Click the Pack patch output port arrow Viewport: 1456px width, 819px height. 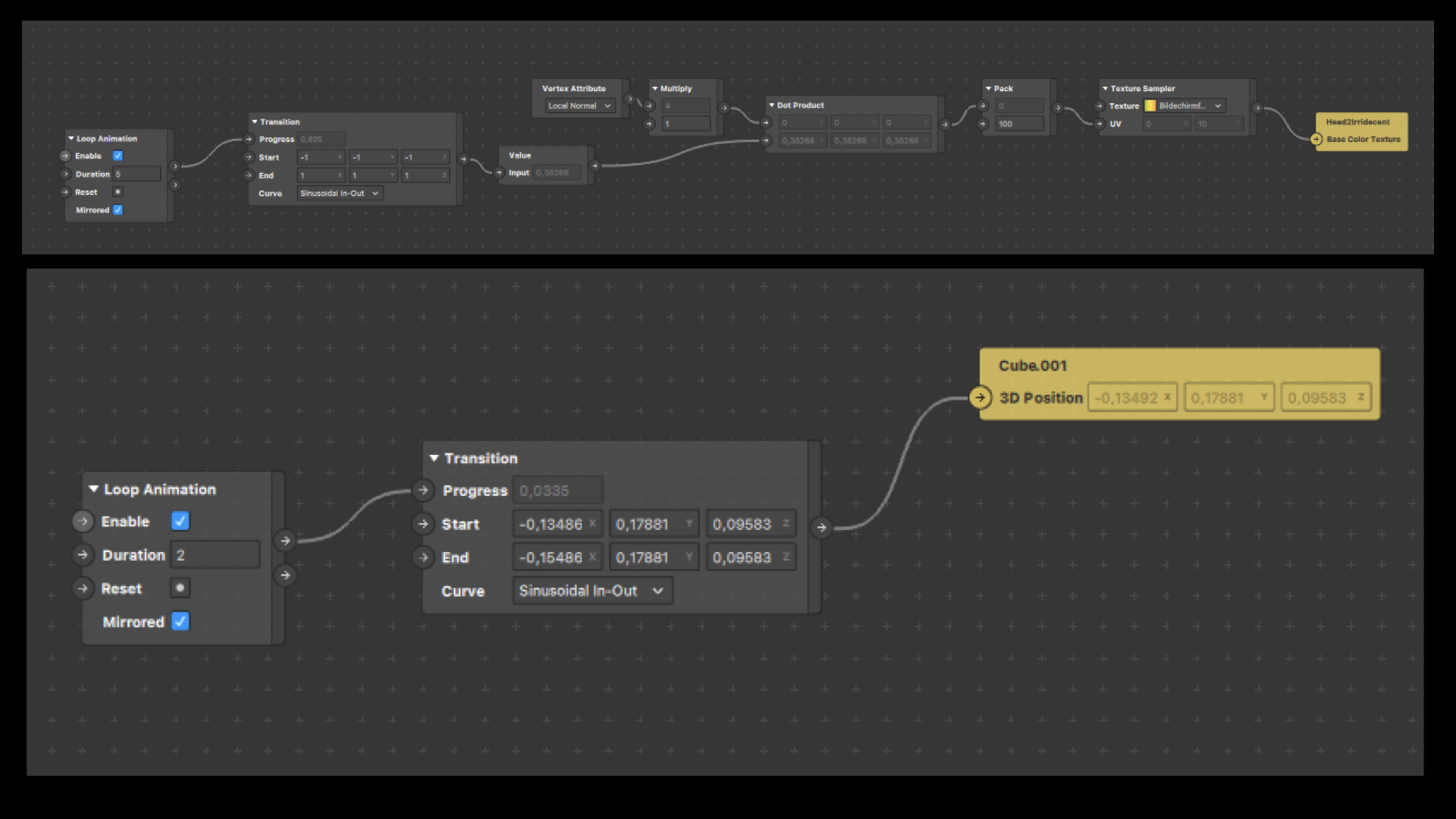point(1058,108)
